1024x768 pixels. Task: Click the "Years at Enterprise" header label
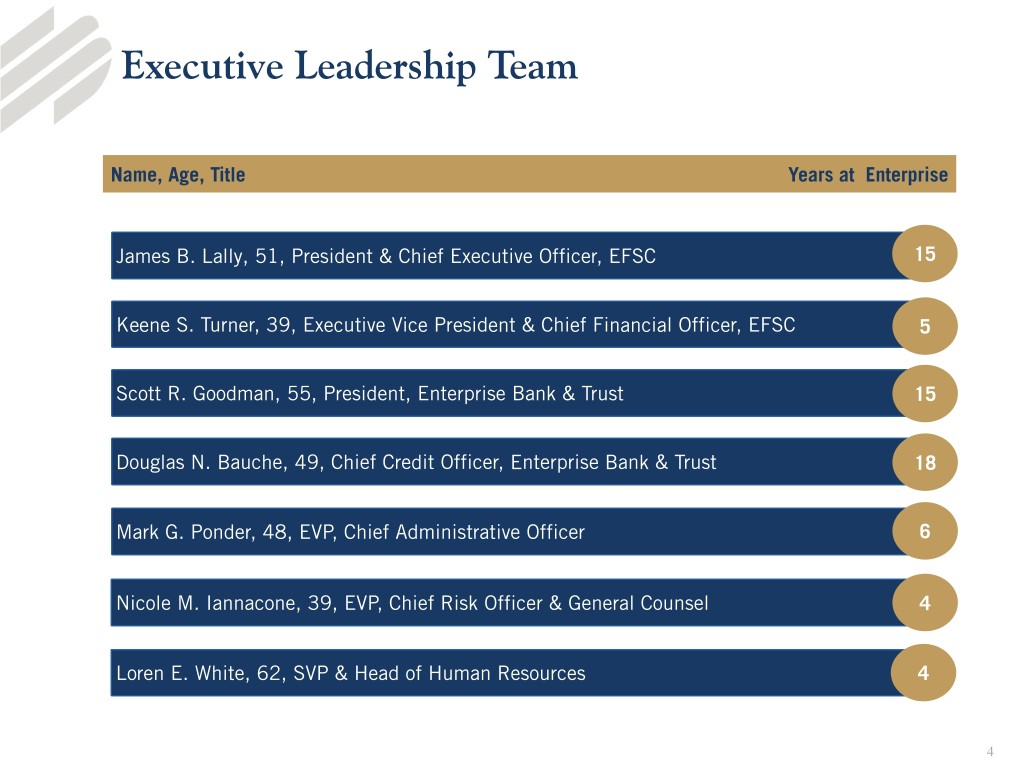pyautogui.click(x=867, y=175)
